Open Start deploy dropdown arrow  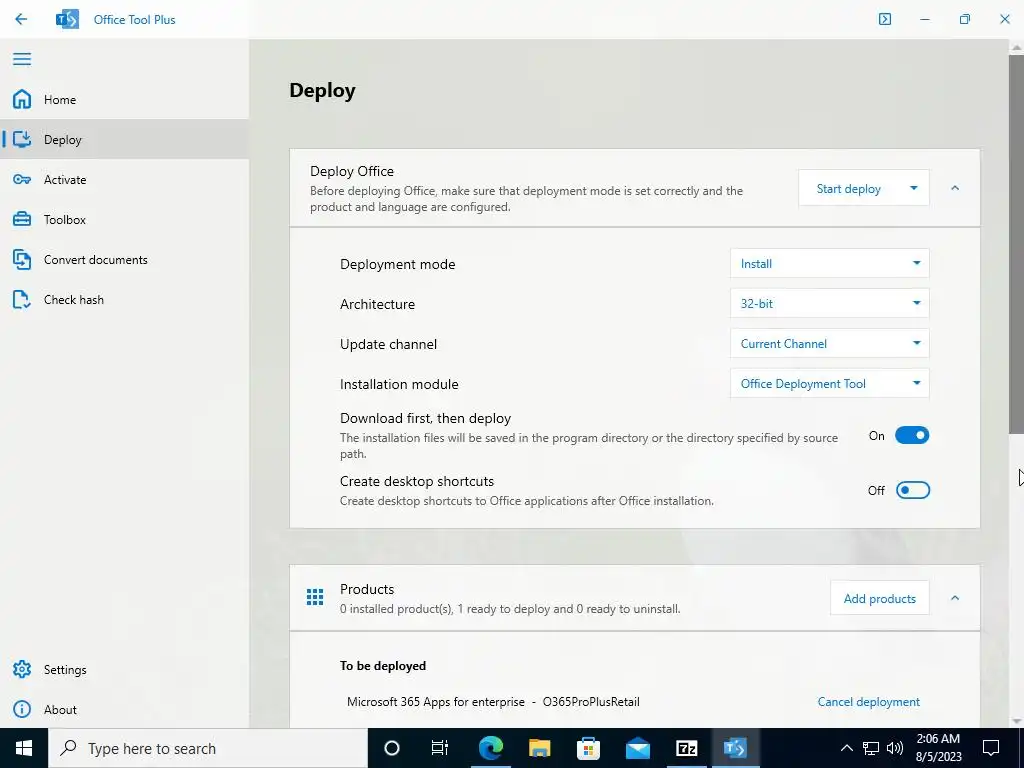click(914, 188)
